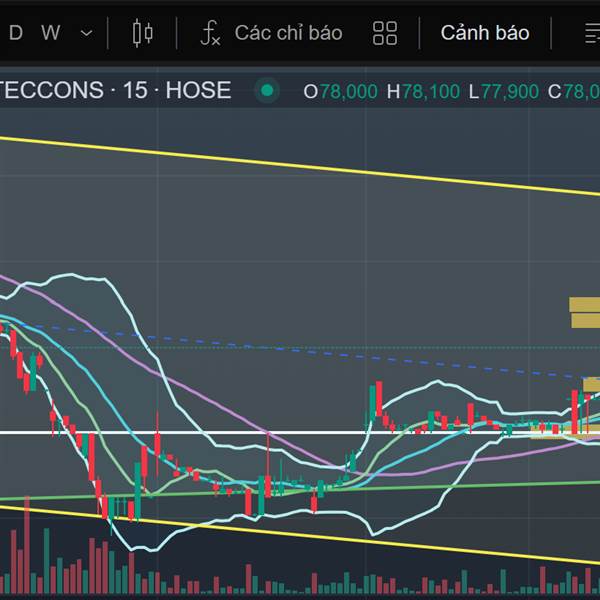Click the high price H78,100
The height and width of the screenshot is (600, 600).
coord(423,92)
